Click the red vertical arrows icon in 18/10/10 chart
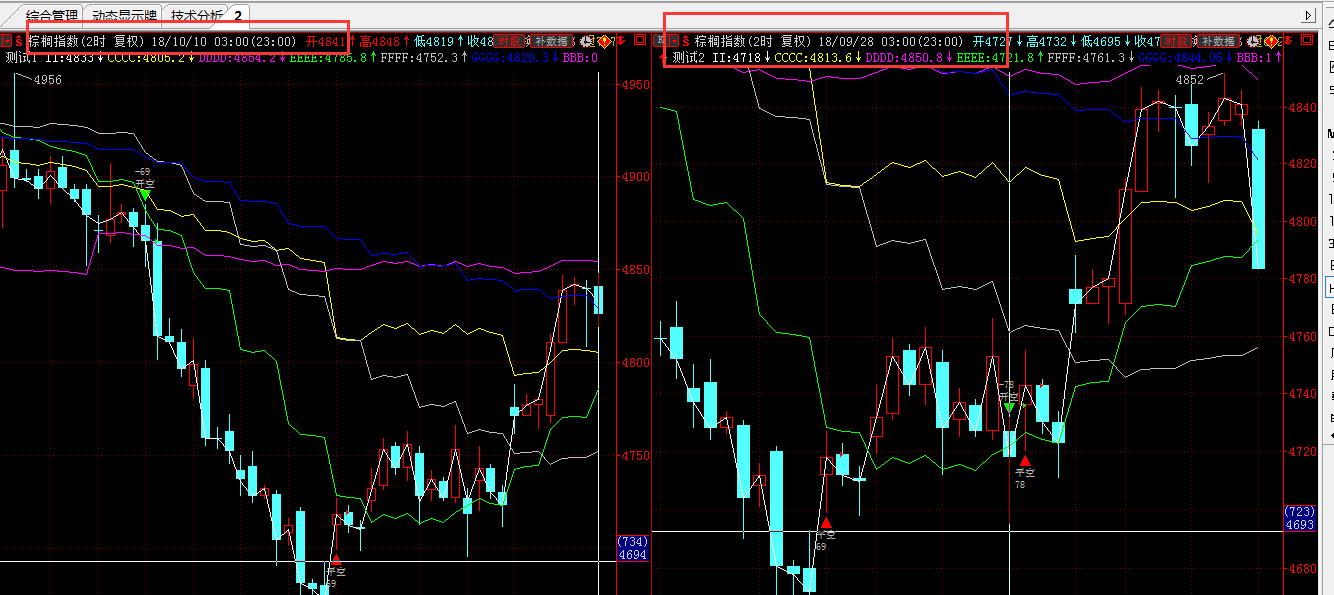This screenshot has height=595, width=1334. [621, 41]
